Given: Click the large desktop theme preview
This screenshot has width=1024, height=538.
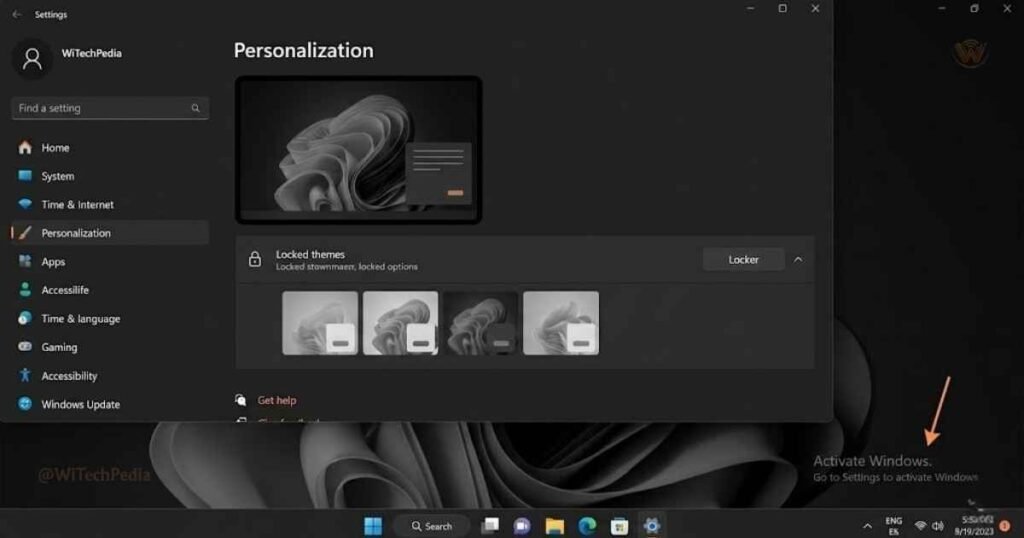Looking at the screenshot, I should point(359,150).
